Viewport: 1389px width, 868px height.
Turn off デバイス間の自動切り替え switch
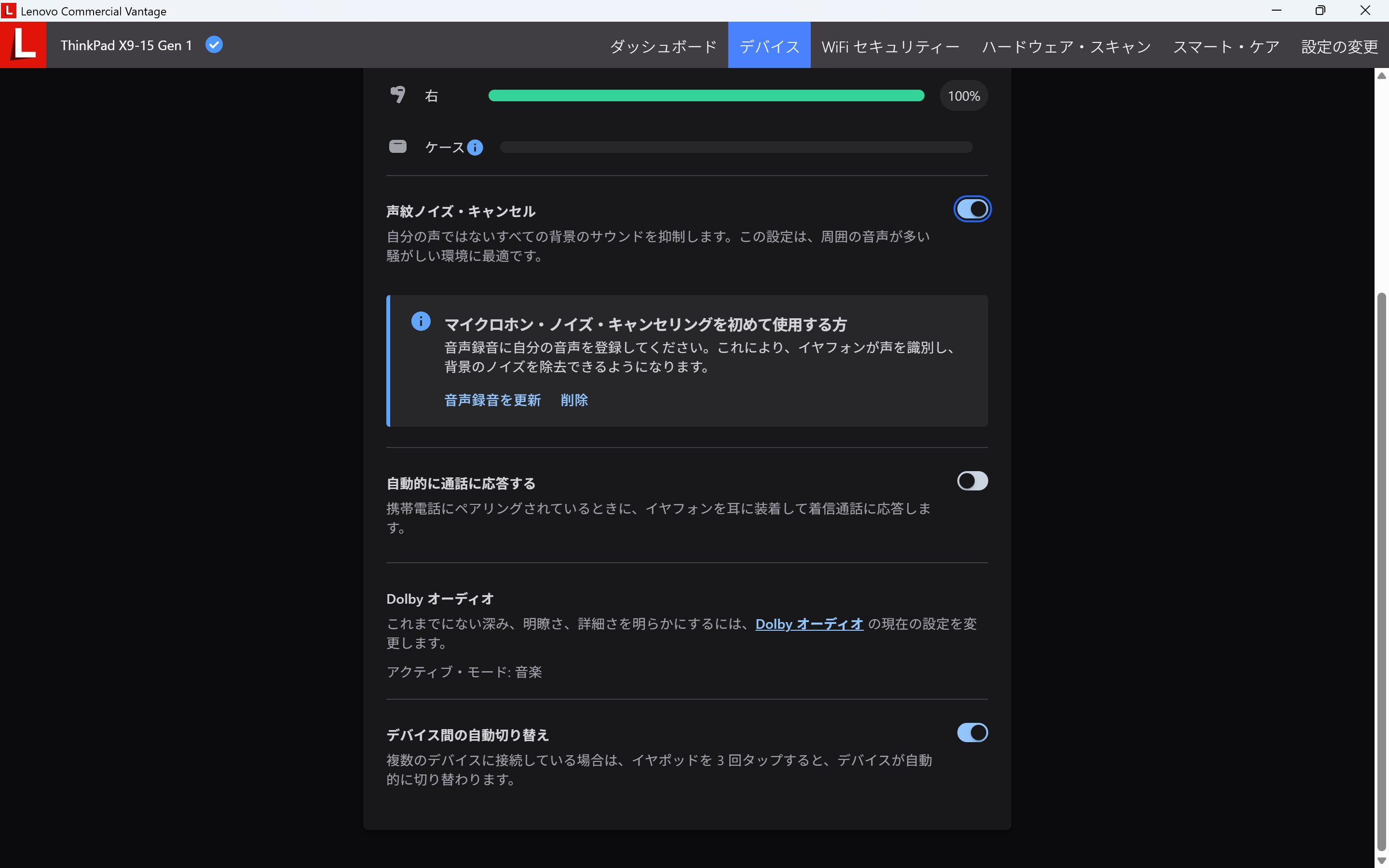click(x=972, y=732)
